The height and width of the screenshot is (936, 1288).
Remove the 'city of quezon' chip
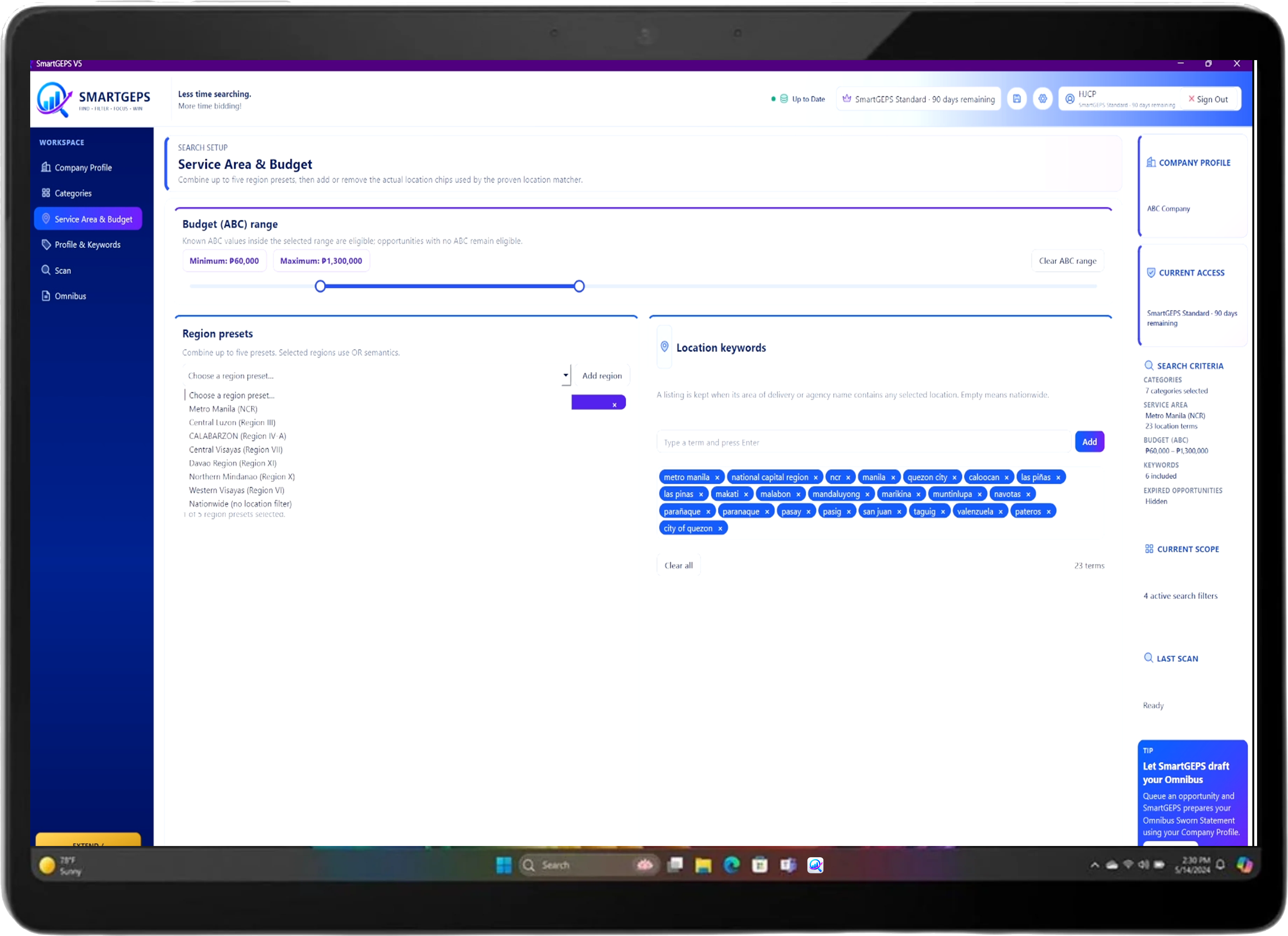[720, 529]
